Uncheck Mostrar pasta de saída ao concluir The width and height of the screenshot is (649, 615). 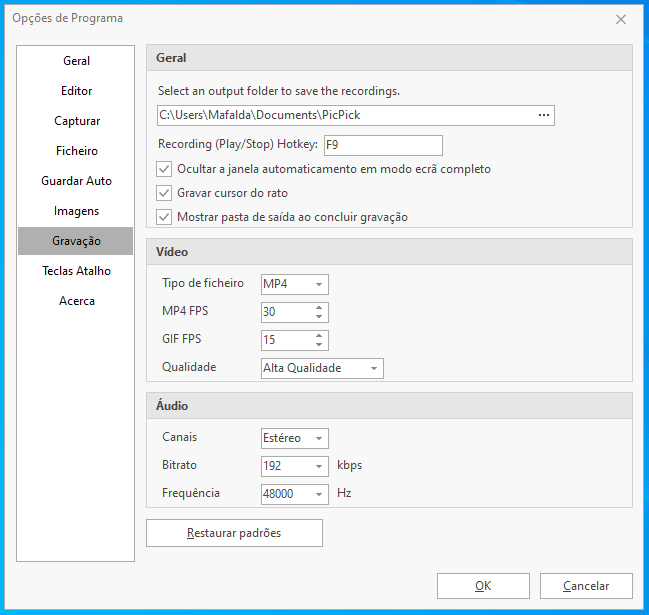(x=165, y=217)
